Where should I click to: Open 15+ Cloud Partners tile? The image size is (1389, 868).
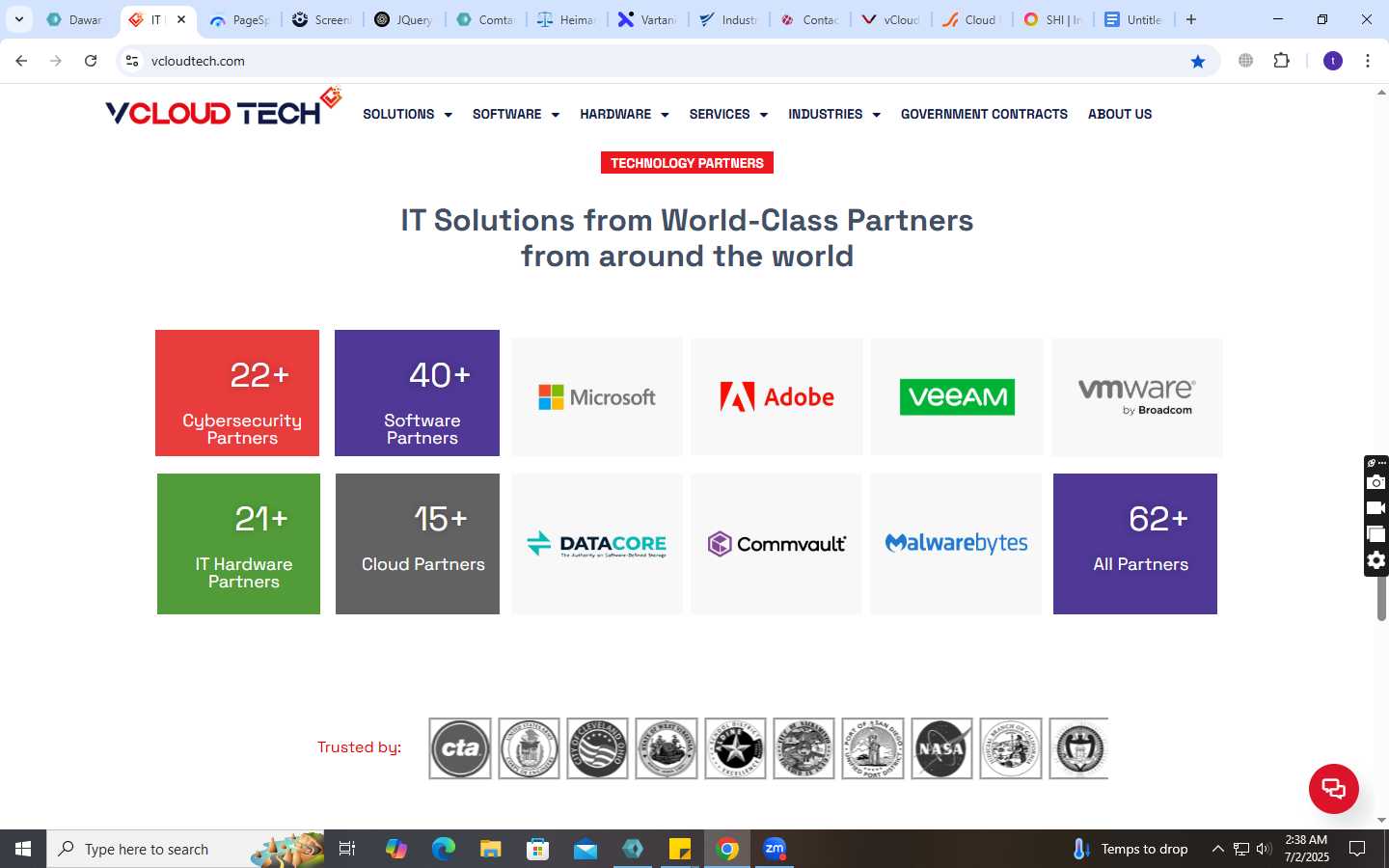coord(418,544)
